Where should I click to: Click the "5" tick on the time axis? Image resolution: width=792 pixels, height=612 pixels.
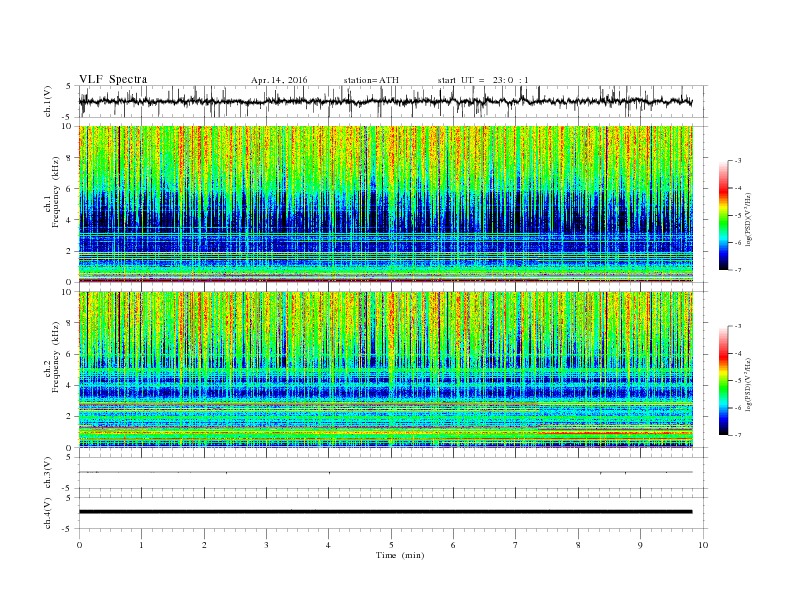point(391,545)
